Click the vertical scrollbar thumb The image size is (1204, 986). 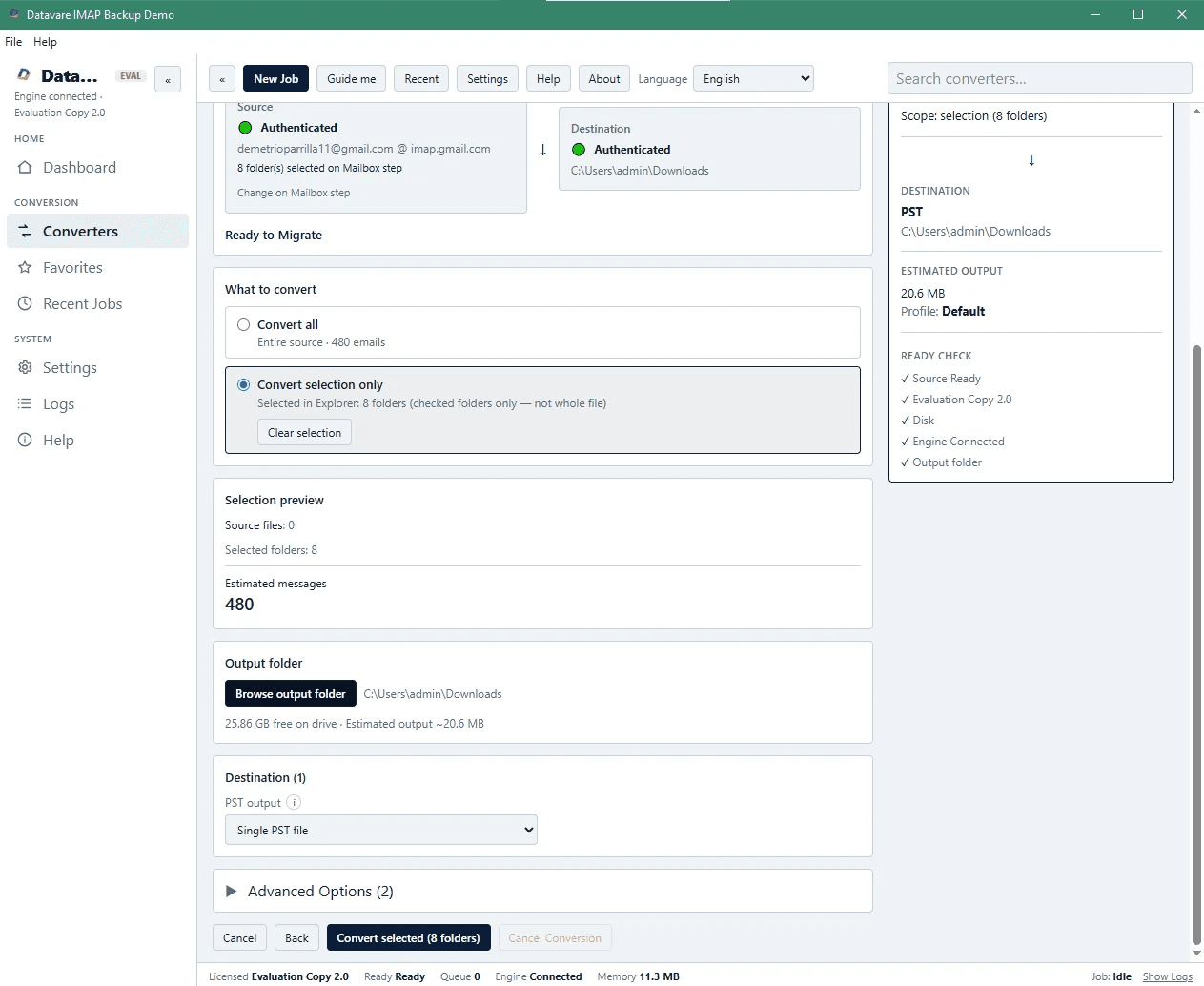(1196, 644)
